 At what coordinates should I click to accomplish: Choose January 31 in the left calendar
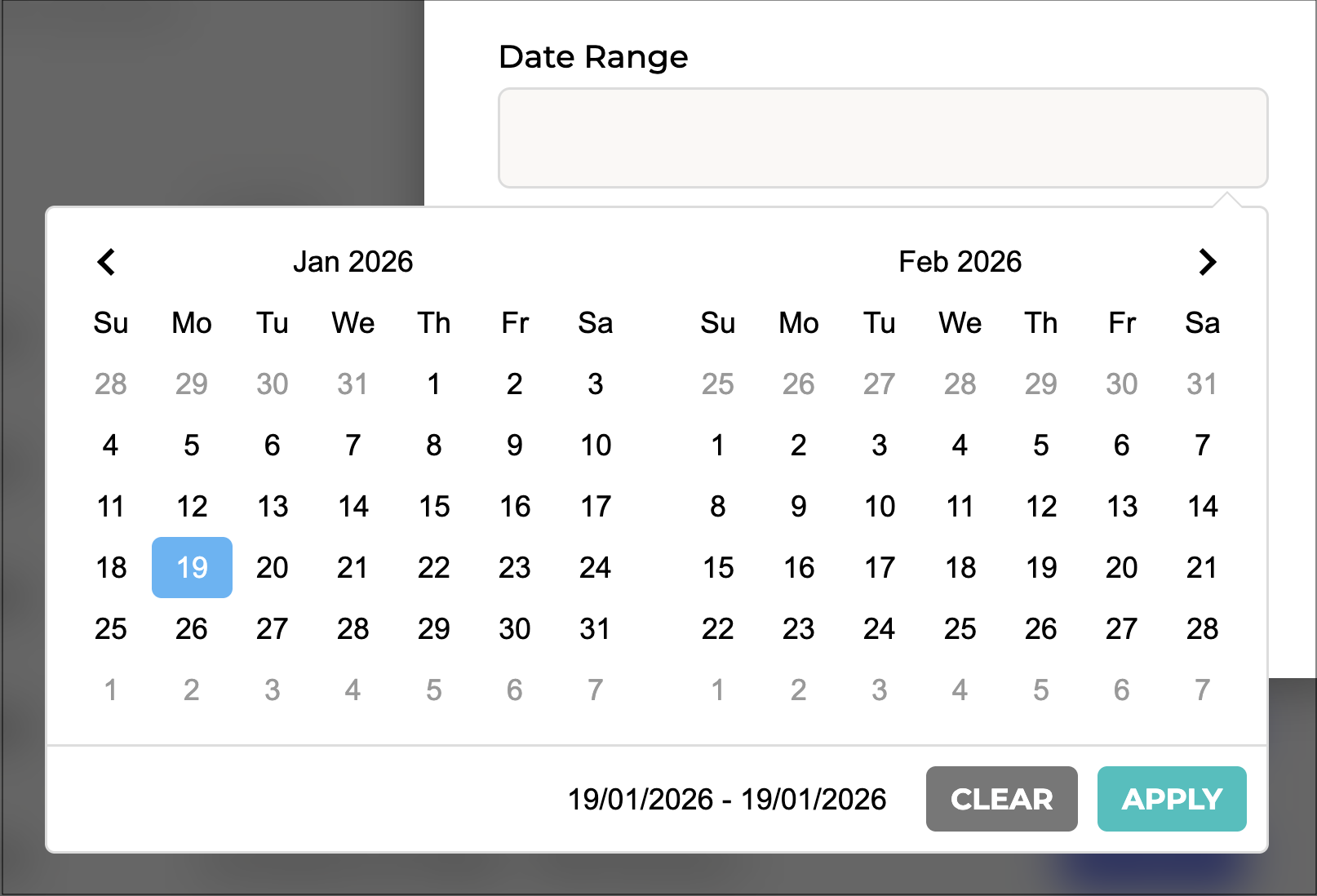tap(595, 628)
